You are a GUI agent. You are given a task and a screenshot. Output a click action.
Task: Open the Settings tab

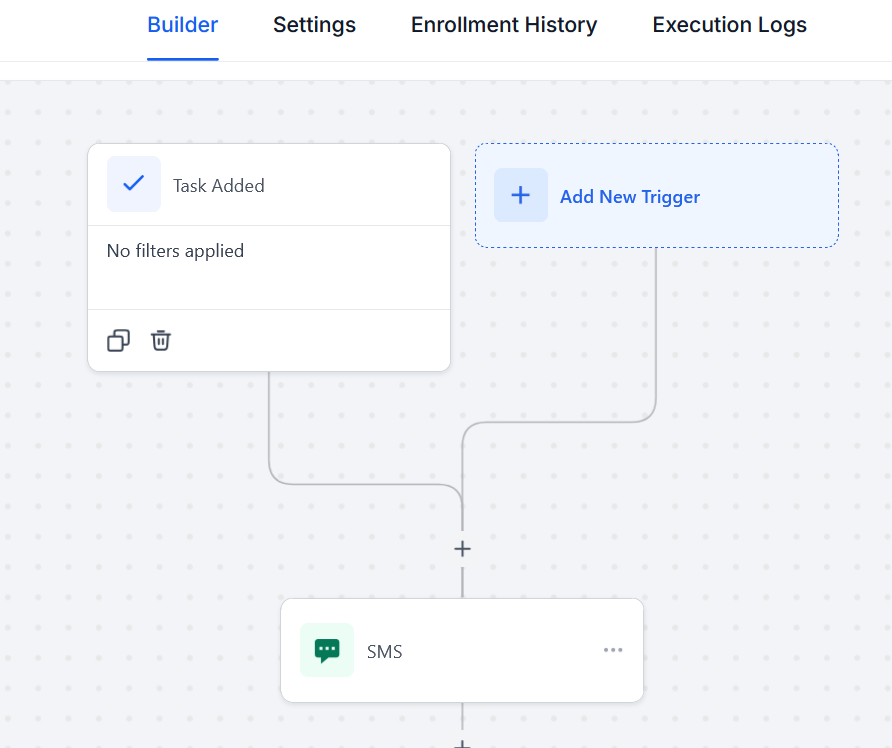tap(314, 26)
